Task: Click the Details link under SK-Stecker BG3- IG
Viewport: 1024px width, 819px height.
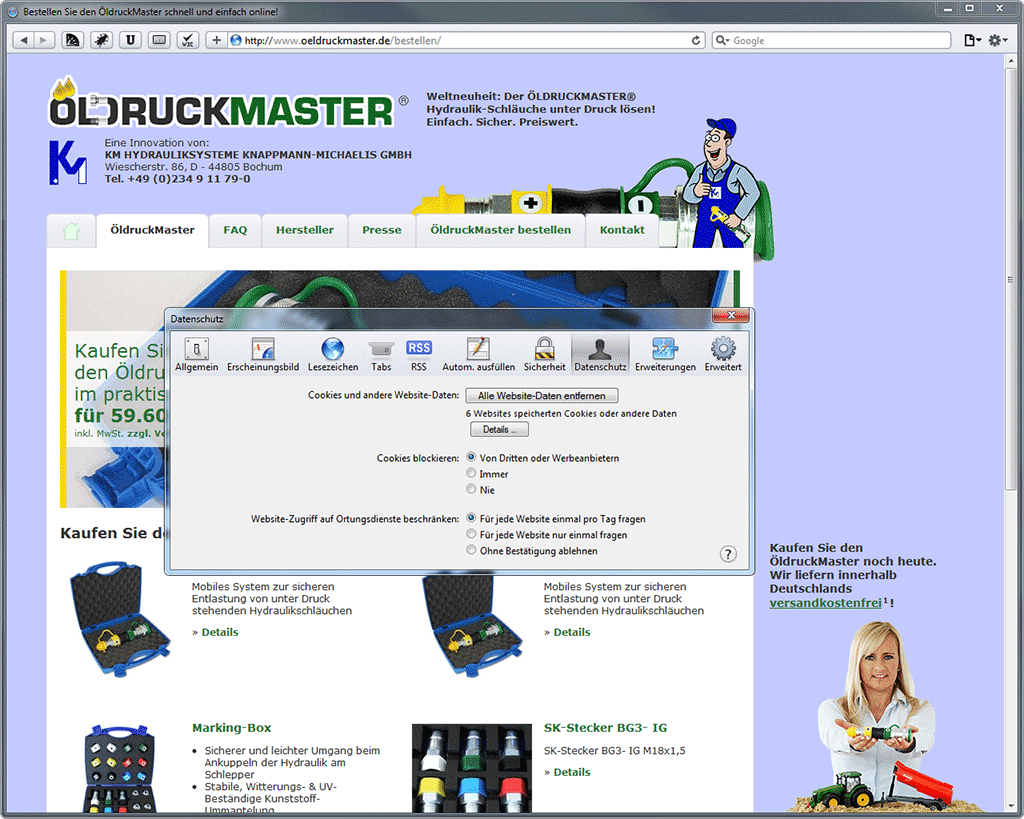Action: (x=571, y=772)
